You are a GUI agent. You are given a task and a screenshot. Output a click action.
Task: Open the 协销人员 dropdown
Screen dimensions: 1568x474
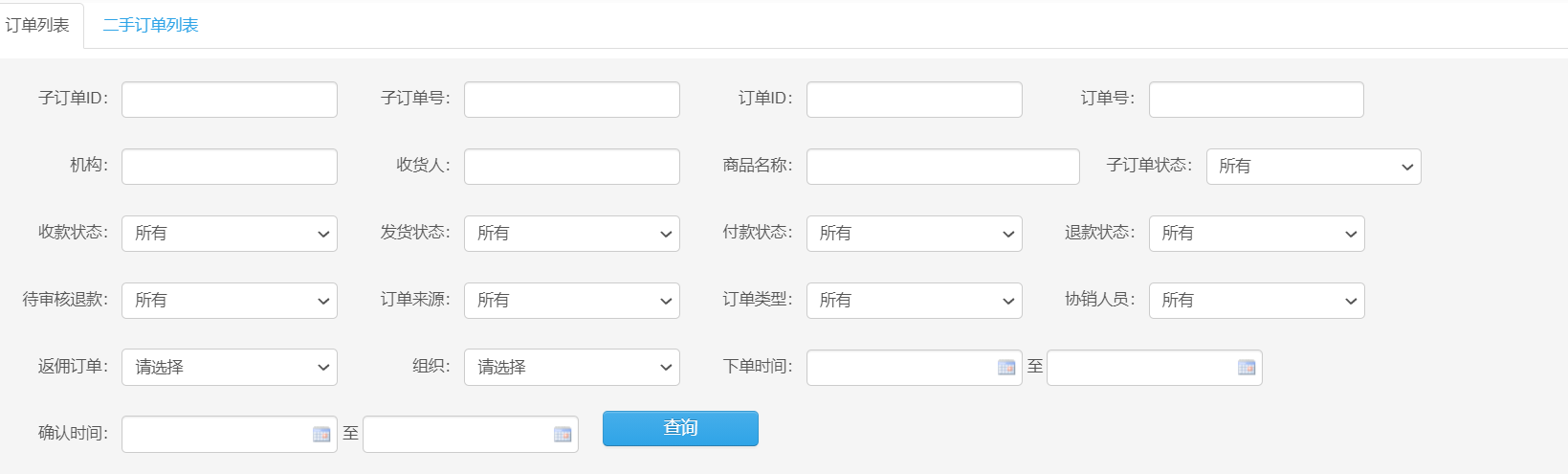(1256, 301)
